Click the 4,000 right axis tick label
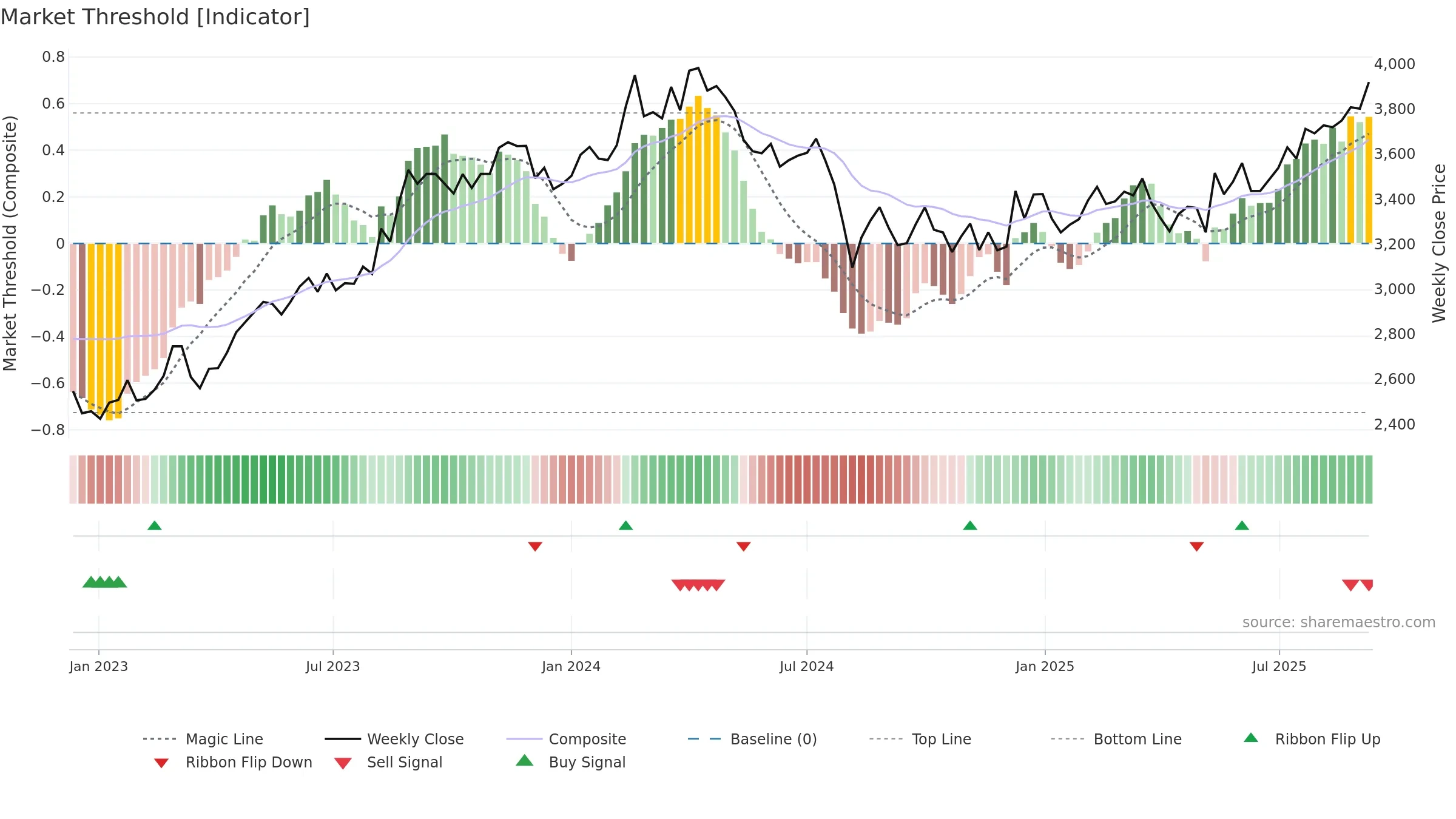Image resolution: width=1456 pixels, height=819 pixels. [1395, 64]
